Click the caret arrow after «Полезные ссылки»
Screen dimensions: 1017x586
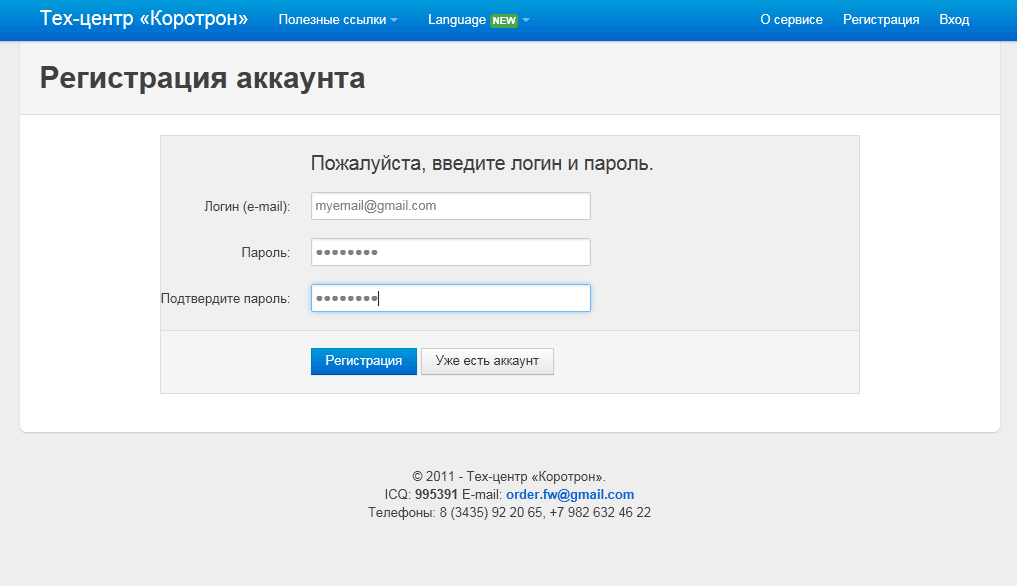394,21
